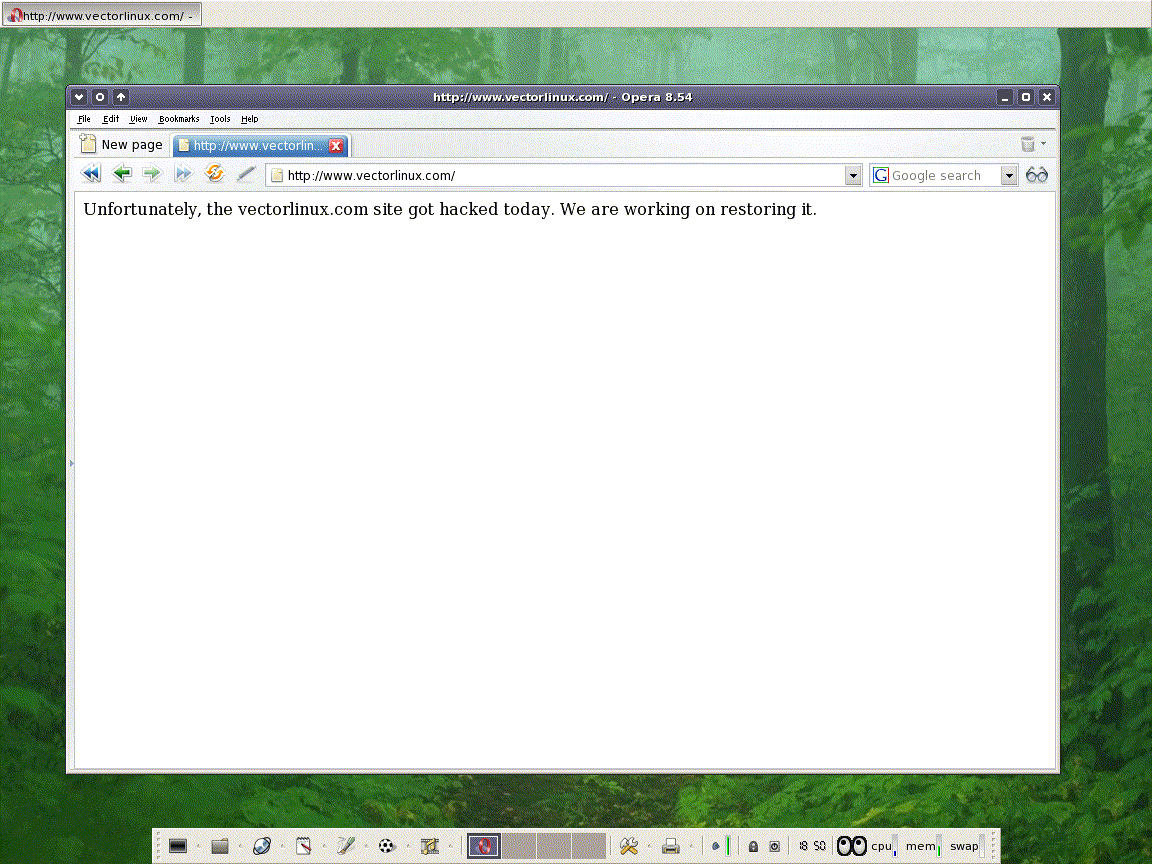
Task: Switch to the Opera workspace in pager
Action: tap(484, 846)
